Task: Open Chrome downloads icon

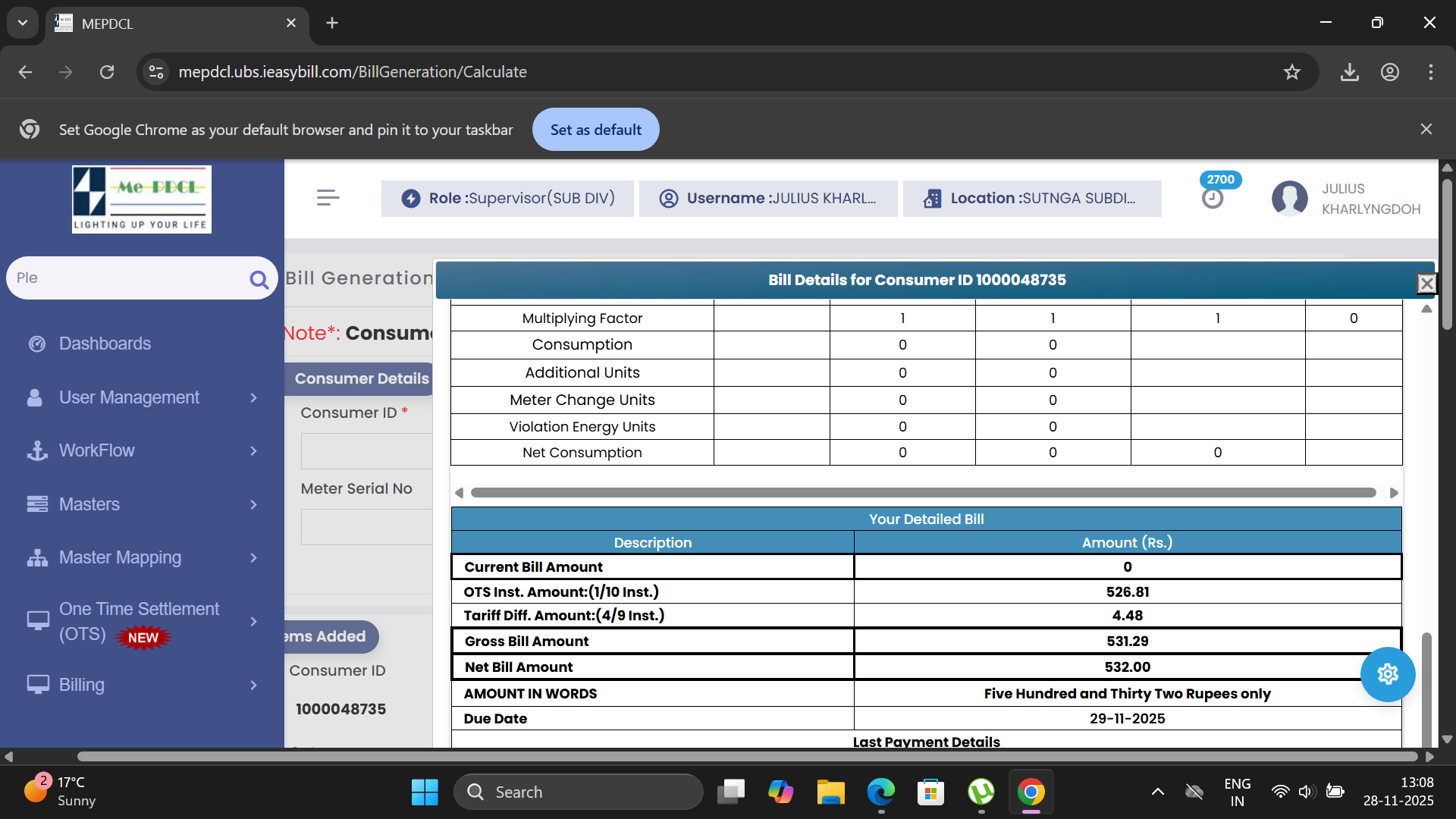Action: tap(1349, 72)
